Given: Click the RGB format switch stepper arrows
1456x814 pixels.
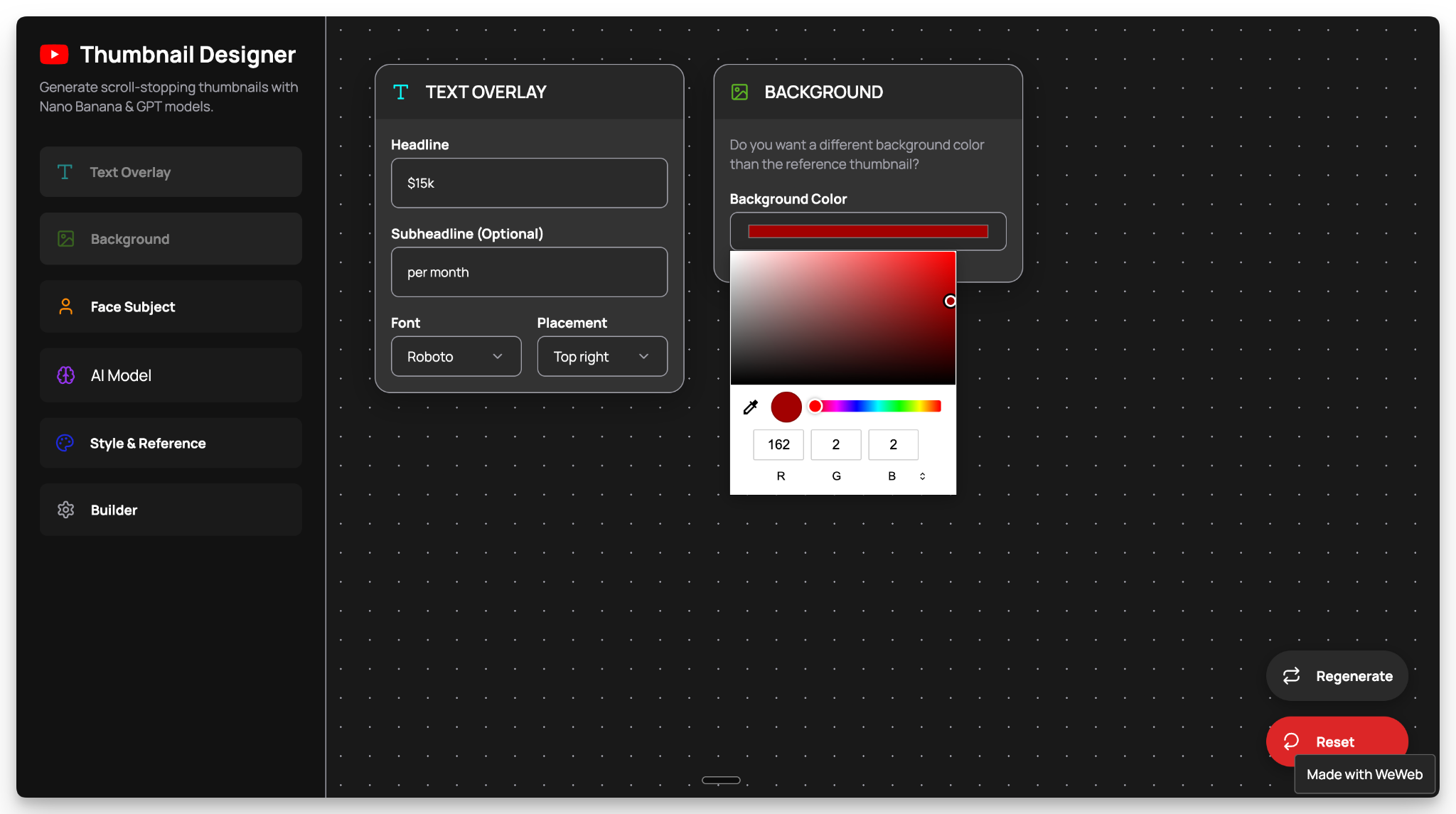Looking at the screenshot, I should pyautogui.click(x=922, y=476).
